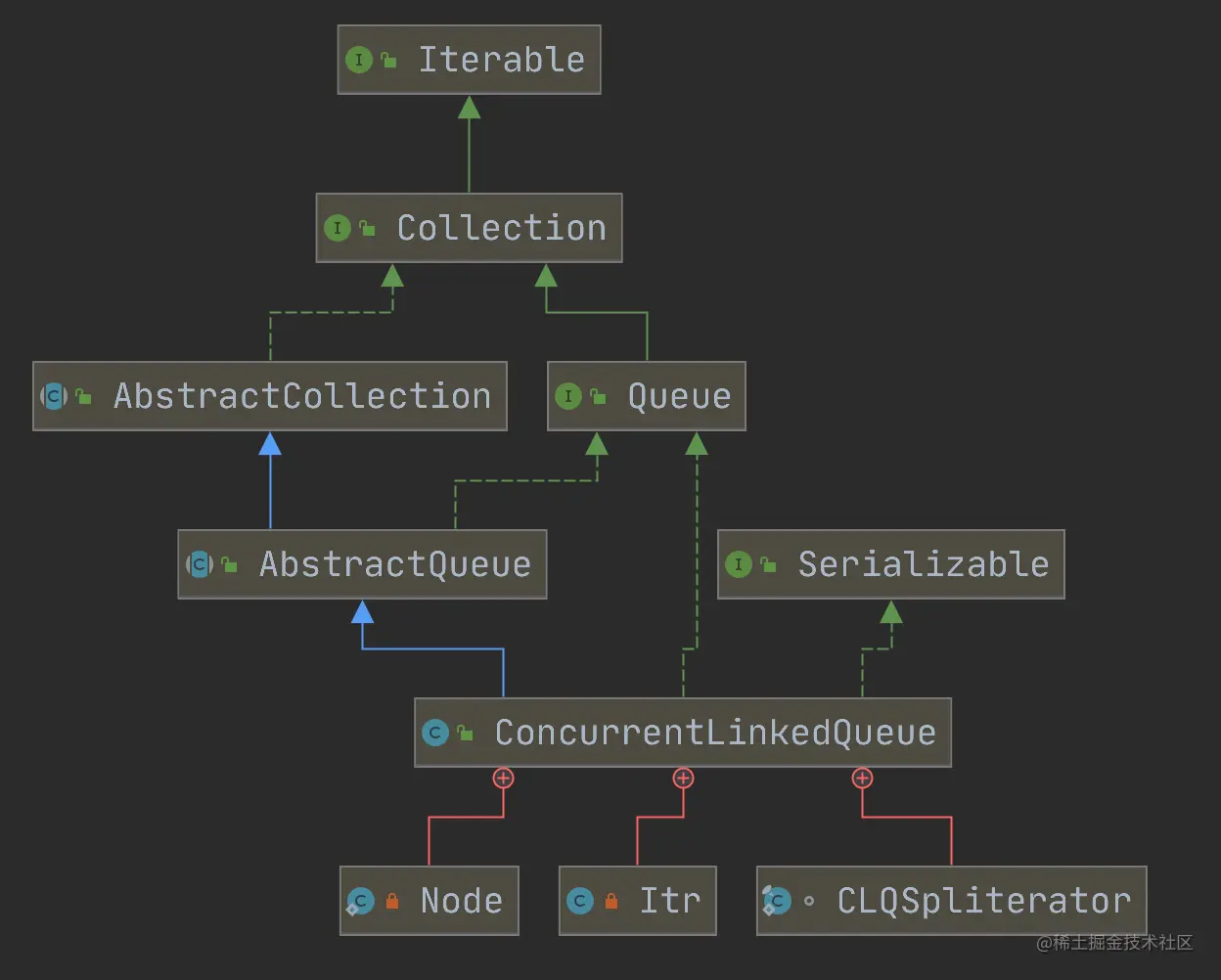Click the public lock icon on AbstractCollection
Image resolution: width=1221 pixels, height=980 pixels.
click(x=83, y=396)
